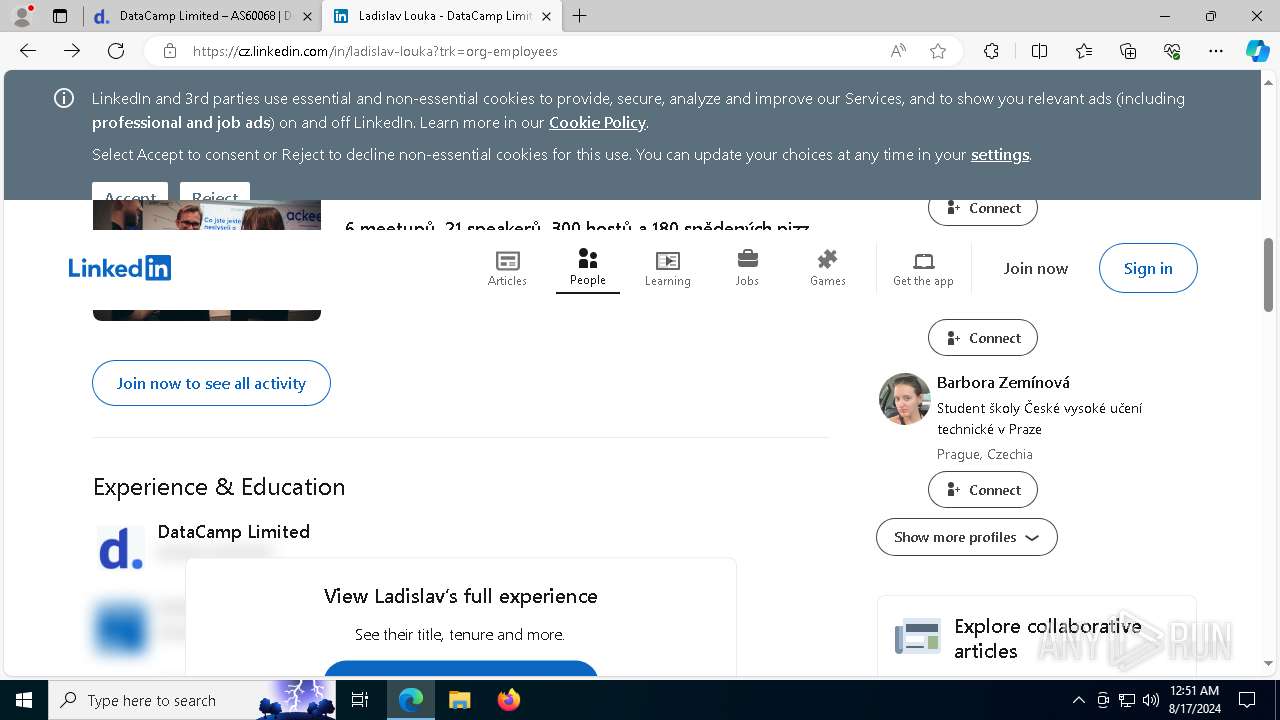1280x720 pixels.
Task: Click cookie notice info icon
Action: point(64,98)
